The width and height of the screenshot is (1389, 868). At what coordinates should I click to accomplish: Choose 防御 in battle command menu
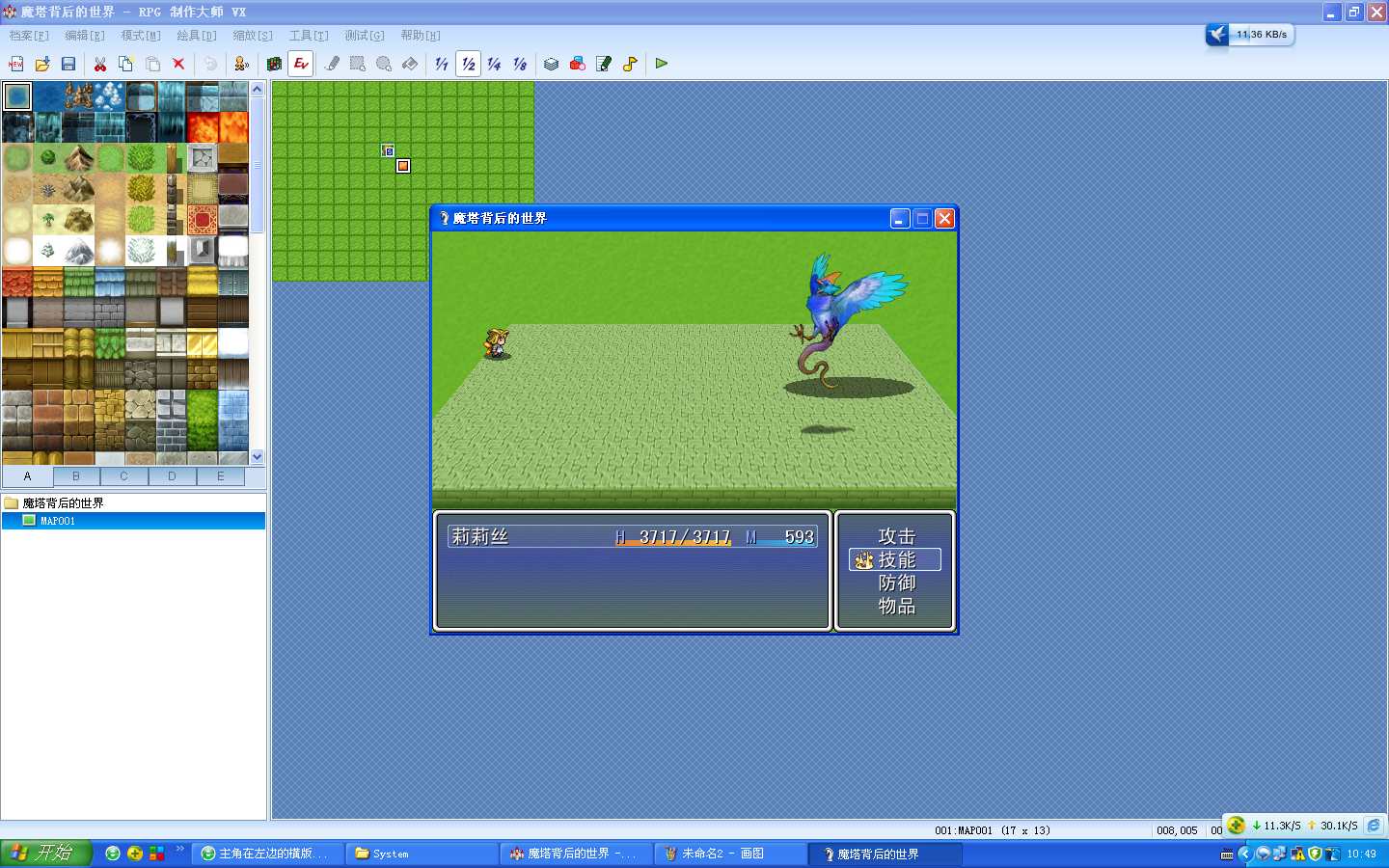point(896,583)
